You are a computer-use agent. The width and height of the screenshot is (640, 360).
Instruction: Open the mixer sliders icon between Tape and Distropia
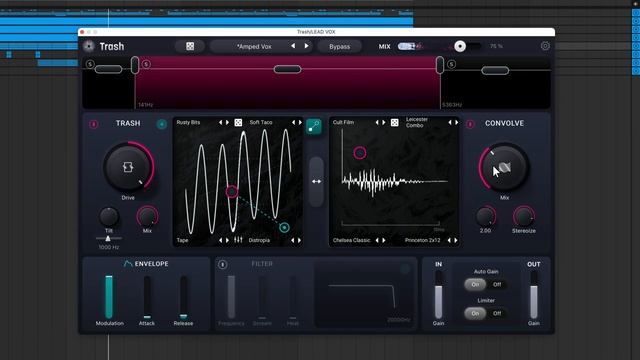click(x=238, y=240)
